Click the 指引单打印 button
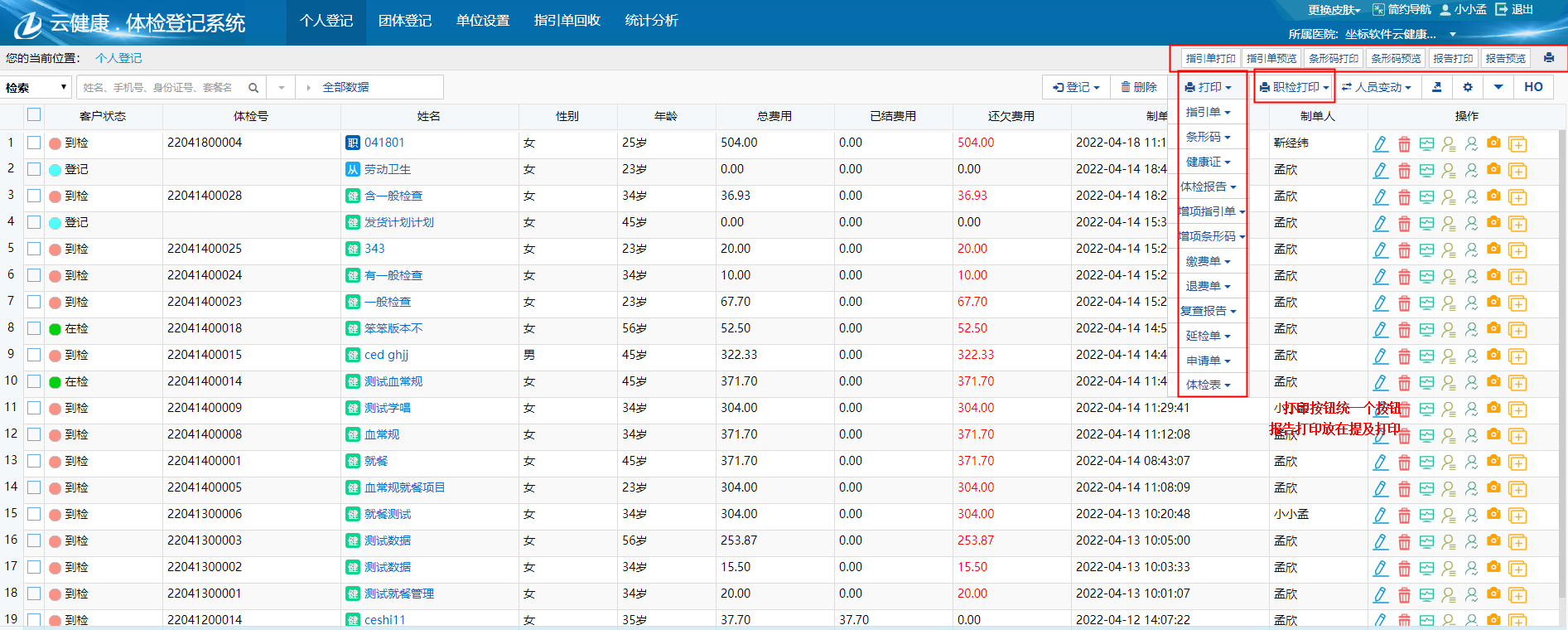The width and height of the screenshot is (1568, 630). pos(1210,58)
